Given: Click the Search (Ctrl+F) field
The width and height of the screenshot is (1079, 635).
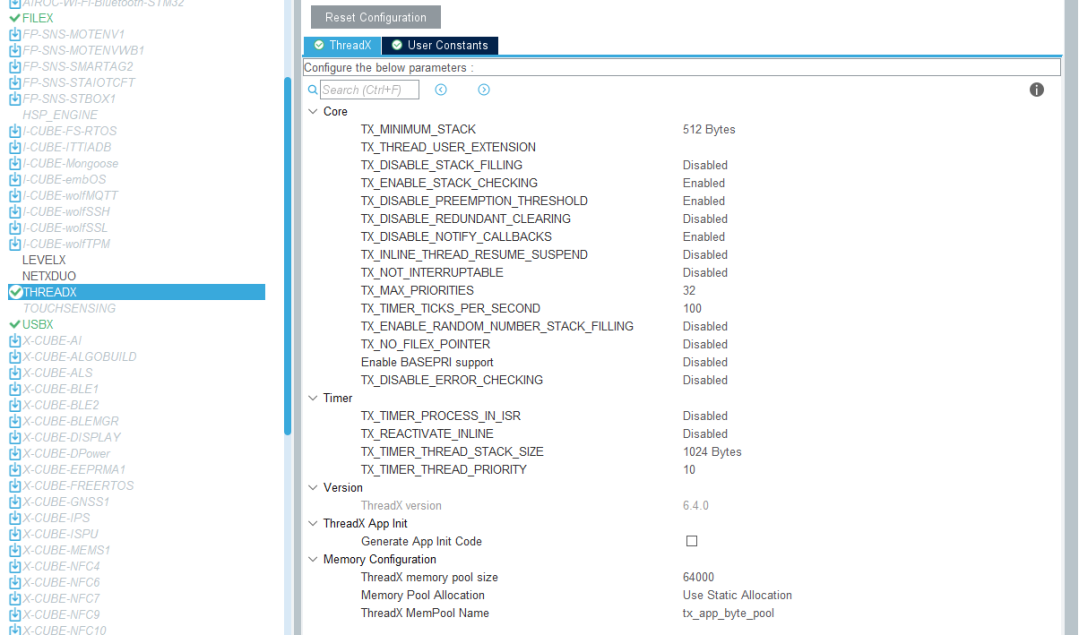Looking at the screenshot, I should click(x=370, y=89).
